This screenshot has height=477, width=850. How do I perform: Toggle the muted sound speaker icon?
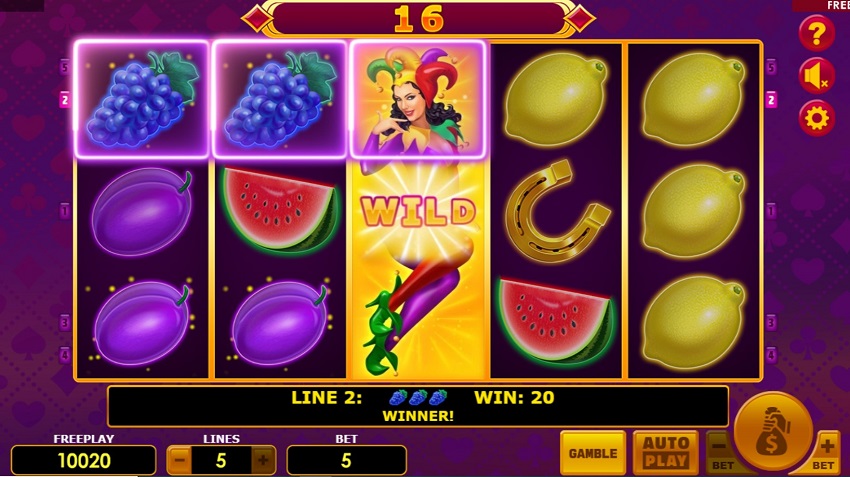point(816,76)
